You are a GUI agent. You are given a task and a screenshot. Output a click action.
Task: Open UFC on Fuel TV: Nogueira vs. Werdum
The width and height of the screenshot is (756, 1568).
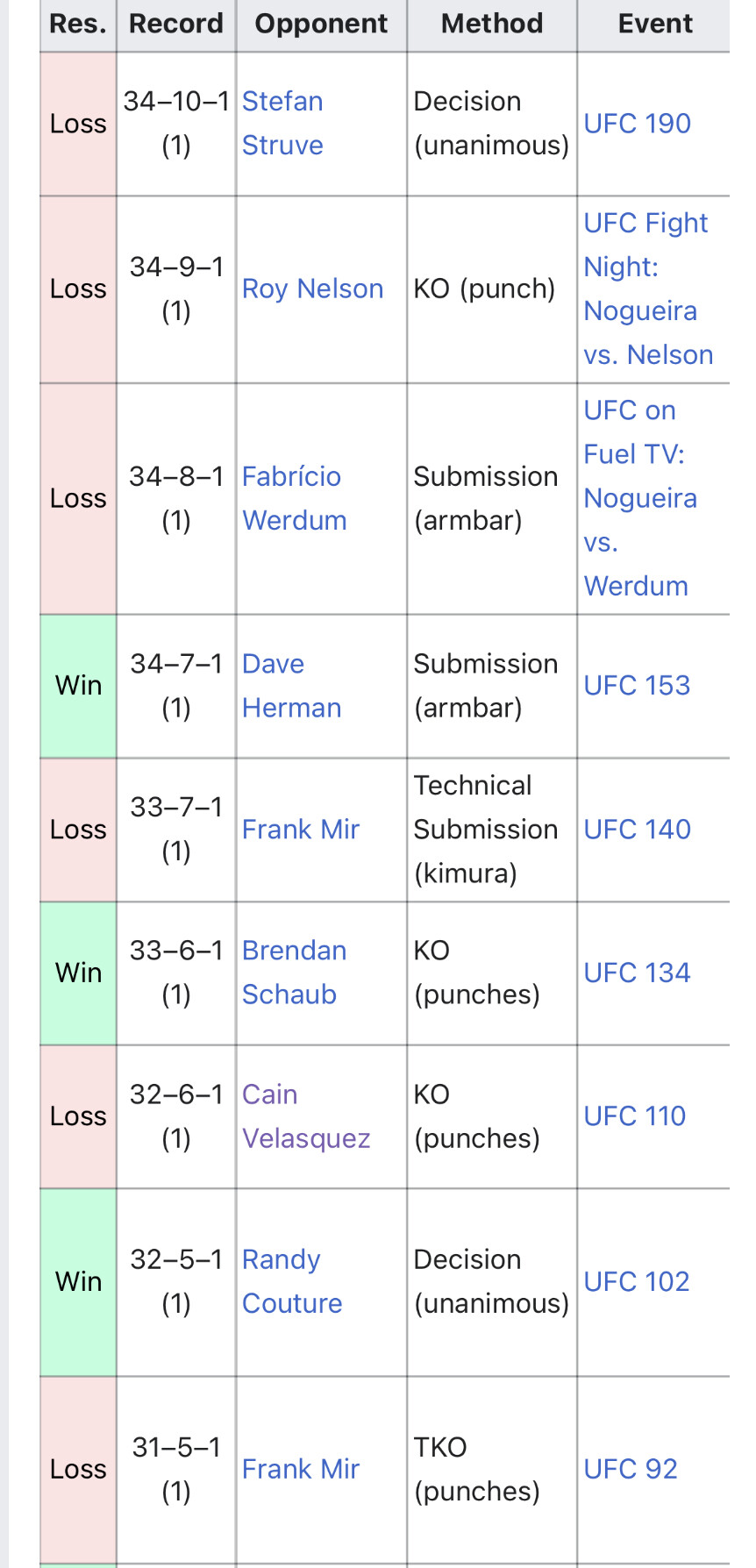tap(640, 498)
